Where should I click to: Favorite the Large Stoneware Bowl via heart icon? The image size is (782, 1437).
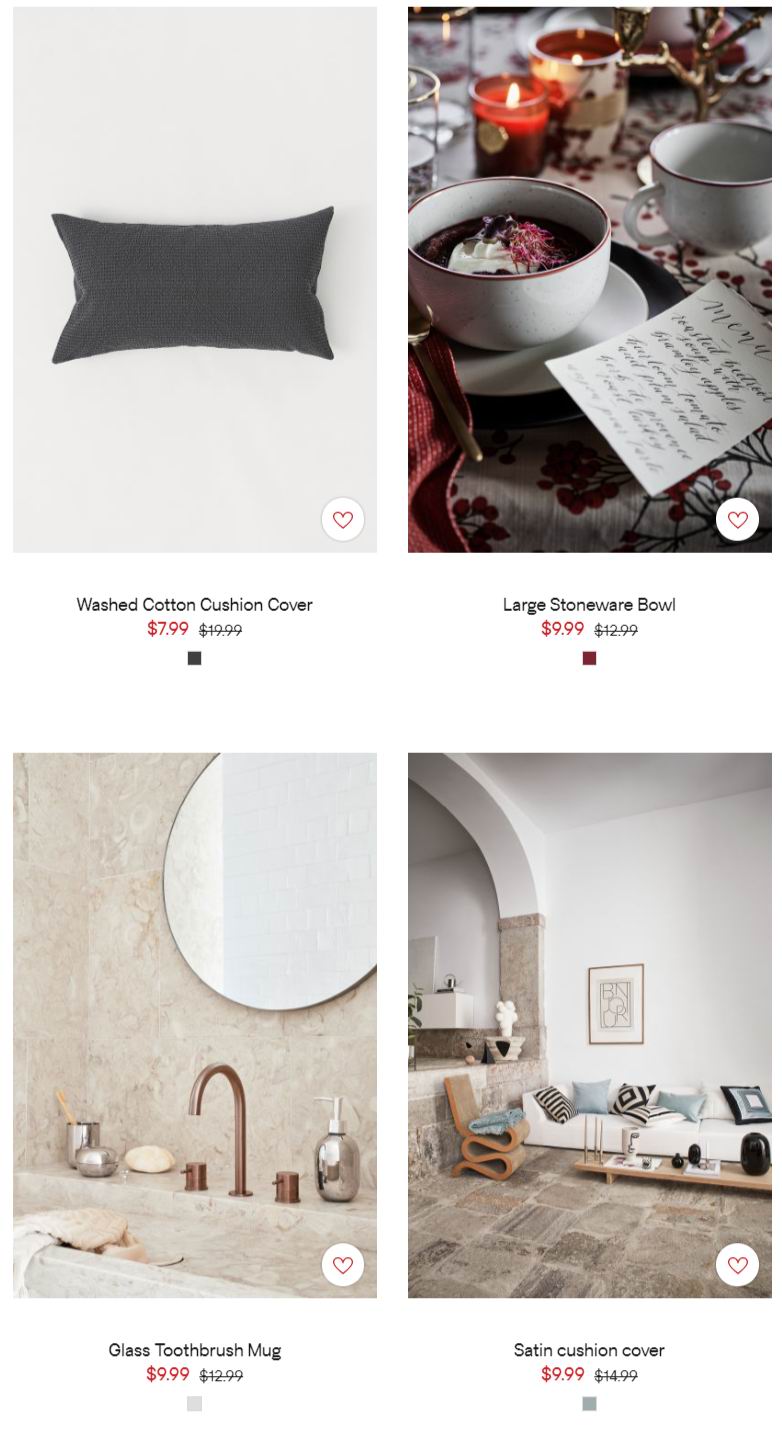point(738,520)
